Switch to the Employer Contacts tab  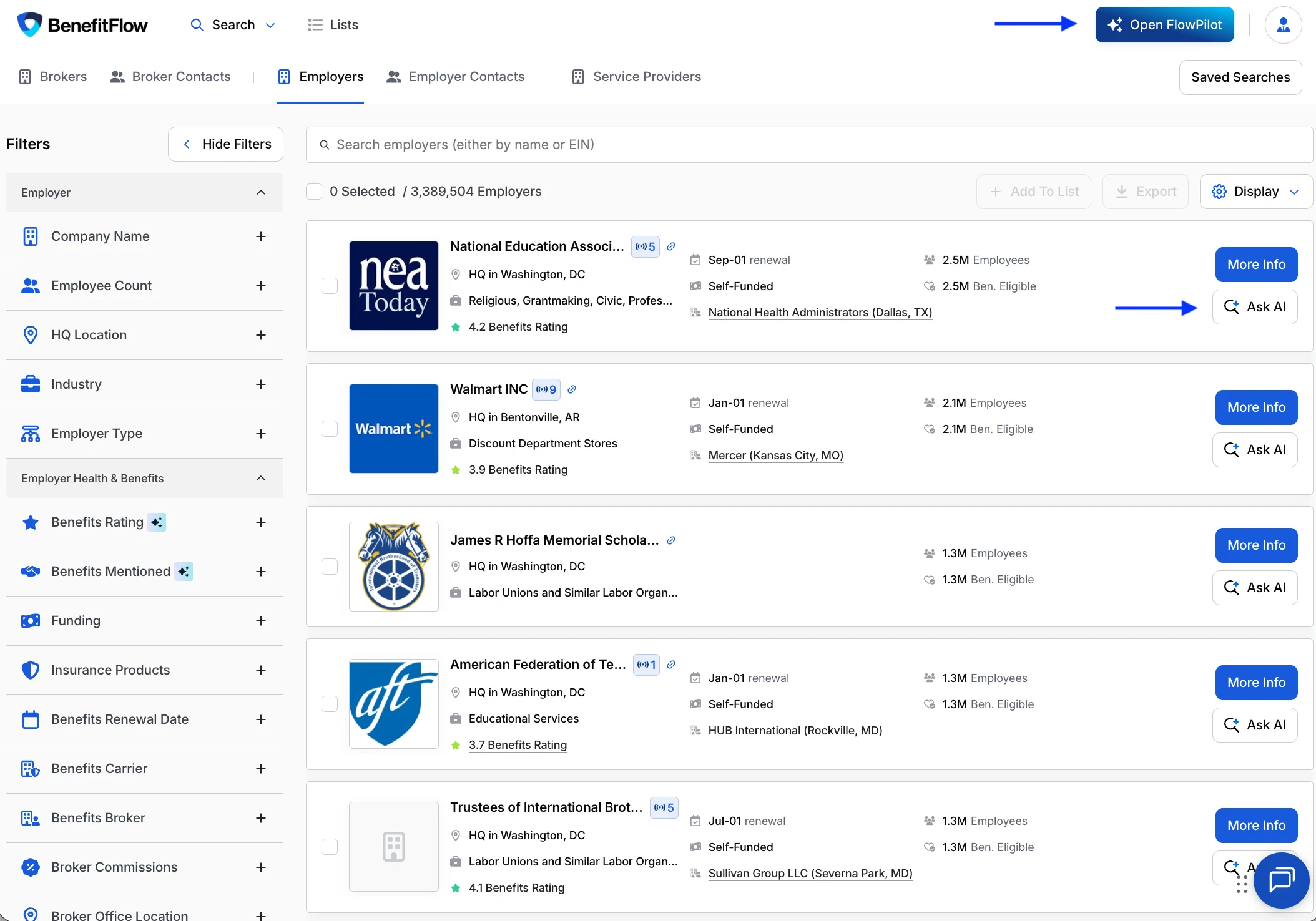456,77
